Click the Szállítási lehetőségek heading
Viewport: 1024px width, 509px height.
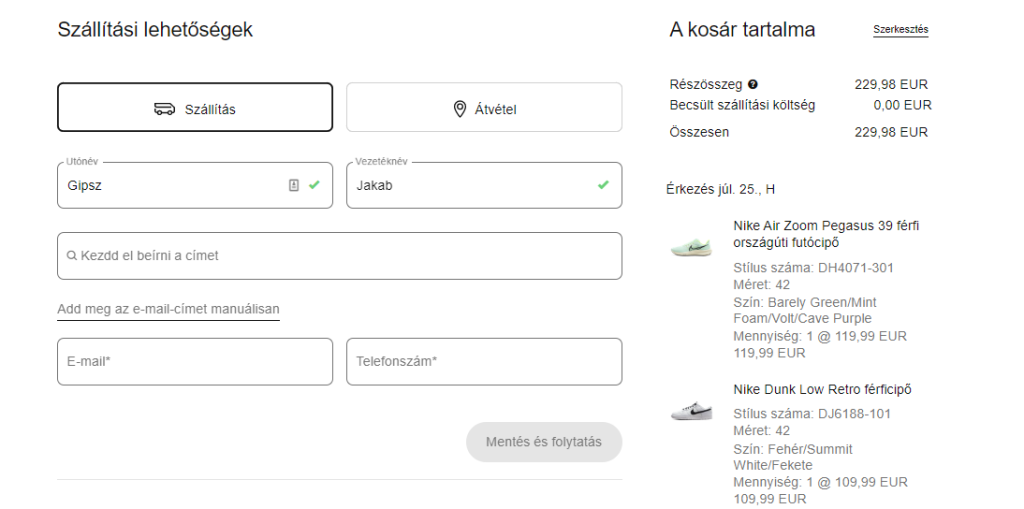tap(155, 29)
